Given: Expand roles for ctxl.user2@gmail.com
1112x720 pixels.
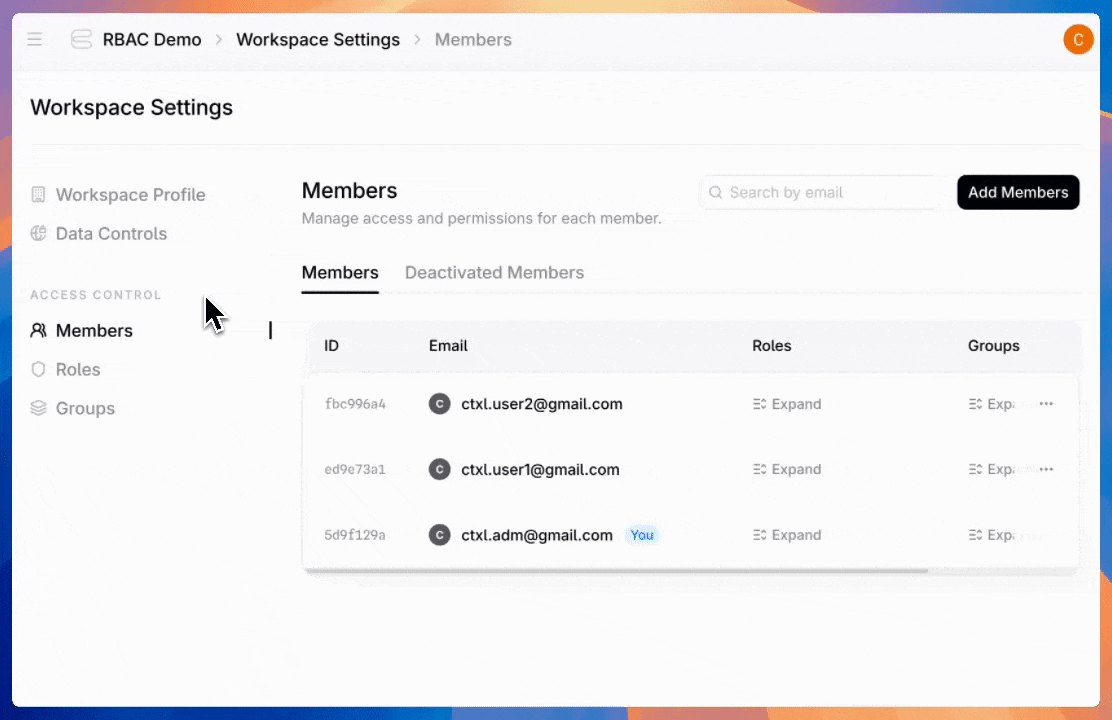Looking at the screenshot, I should (787, 404).
